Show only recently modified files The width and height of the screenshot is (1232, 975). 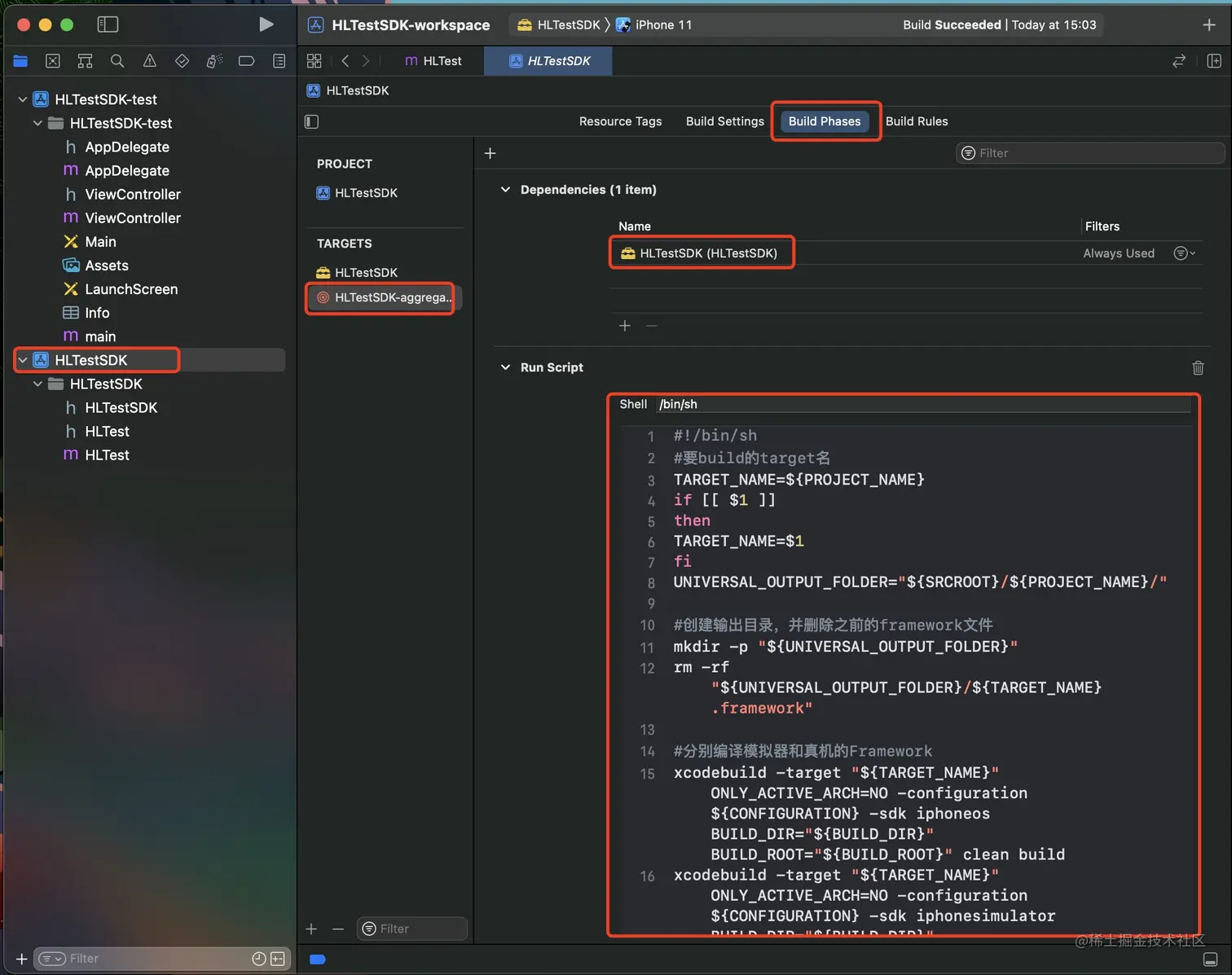pos(259,959)
